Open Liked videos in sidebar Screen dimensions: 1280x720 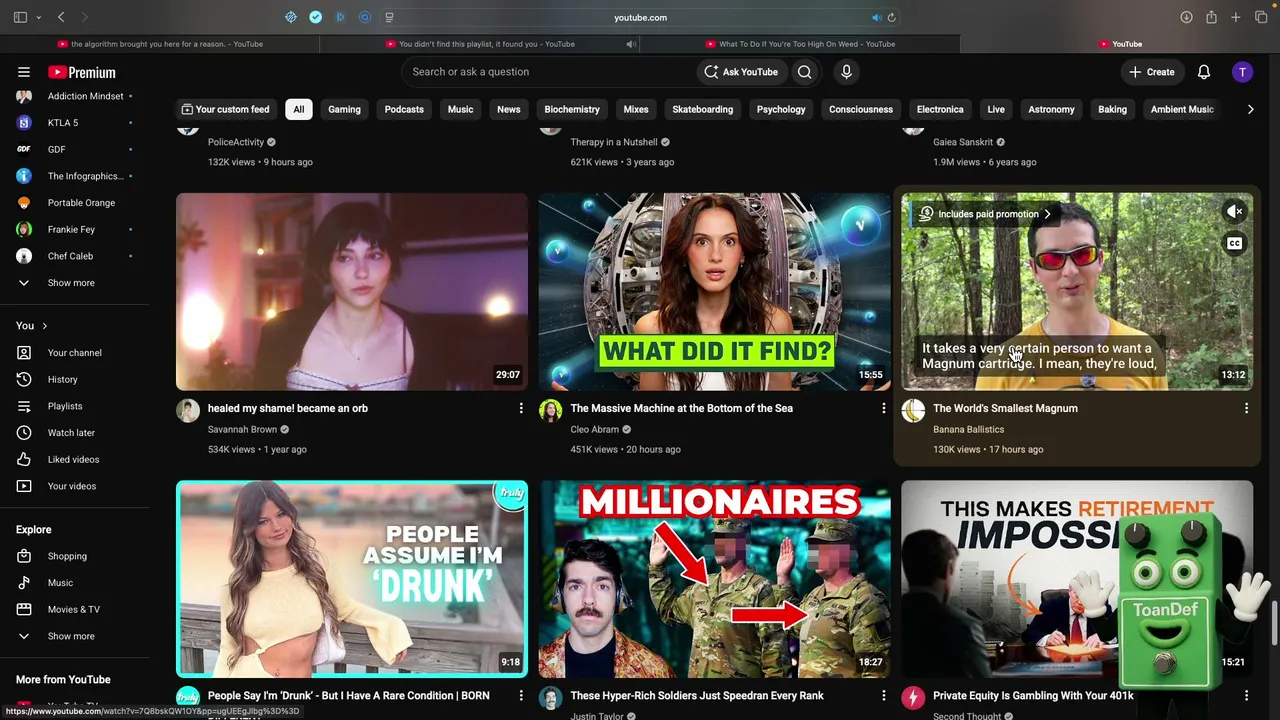coord(75,459)
